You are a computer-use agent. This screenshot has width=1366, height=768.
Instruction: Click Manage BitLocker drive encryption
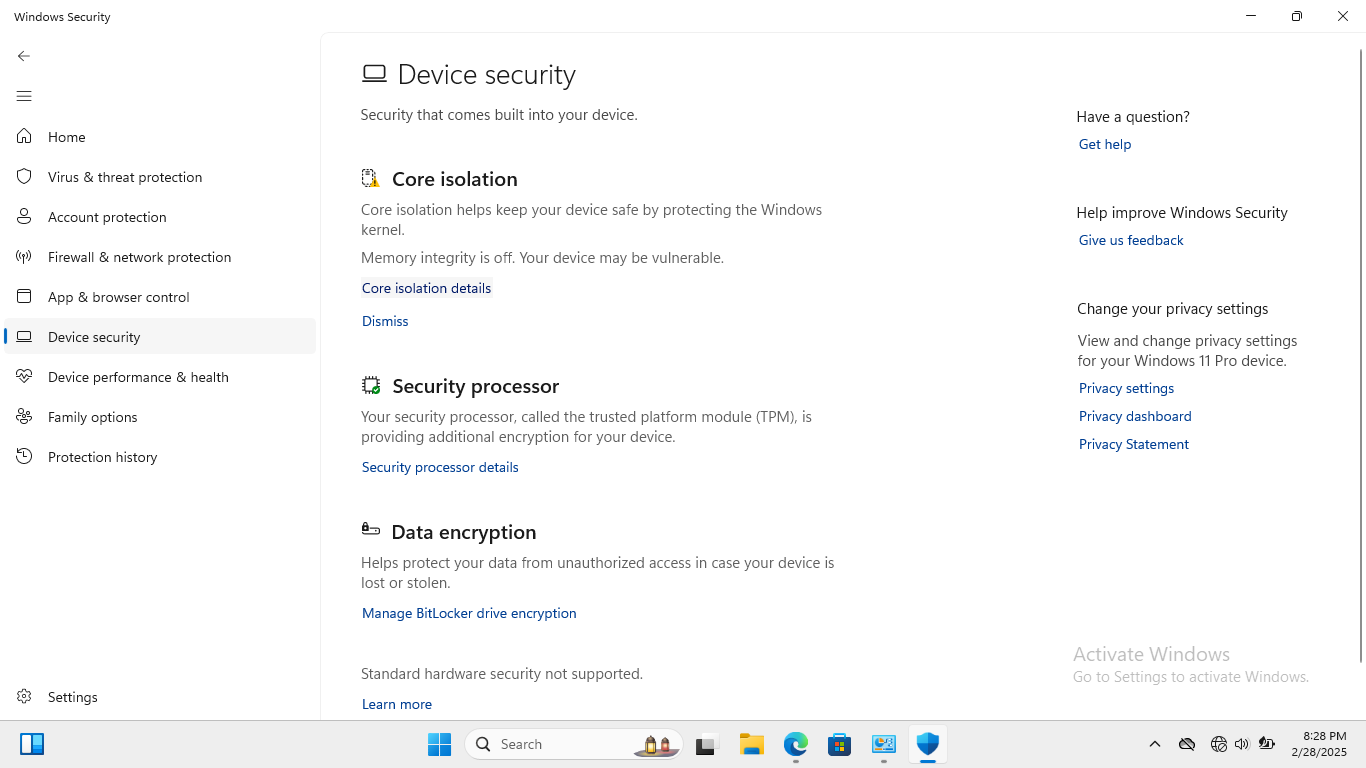(469, 613)
